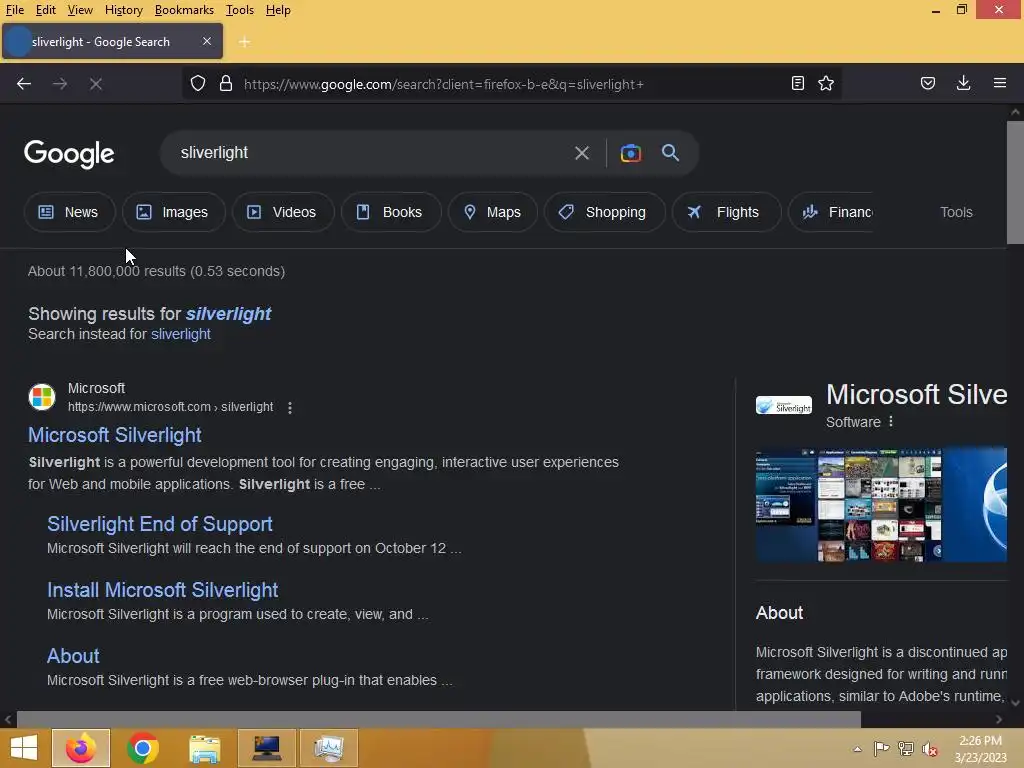Open the View menu
This screenshot has height=768, width=1024.
point(80,10)
